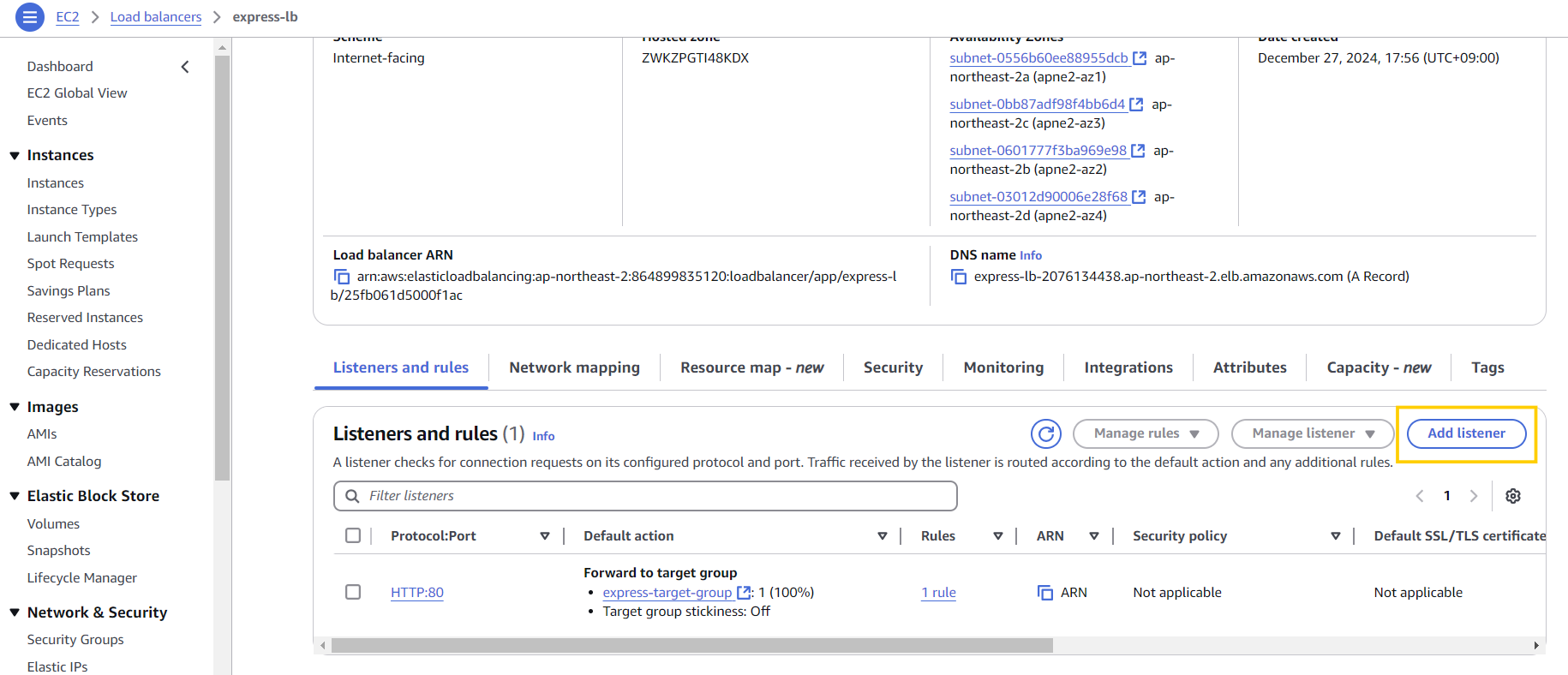
Task: Toggle the select-all listeners checkbox
Action: coord(353,535)
